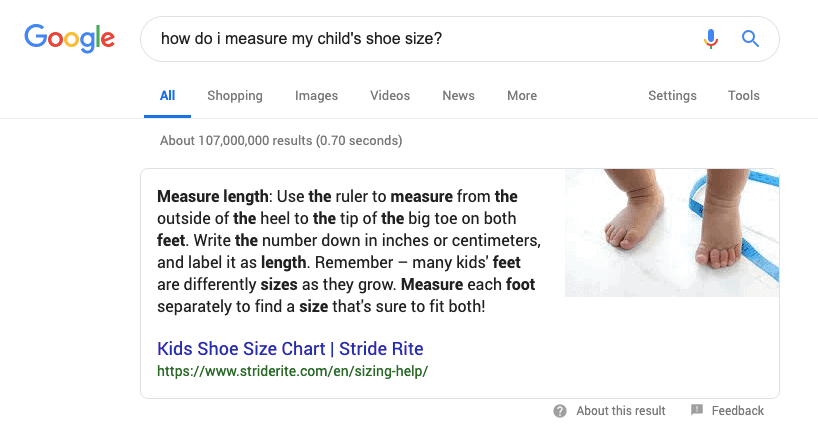Click the striderite.com sizing-help URL
This screenshot has width=818, height=438.
coord(292,371)
